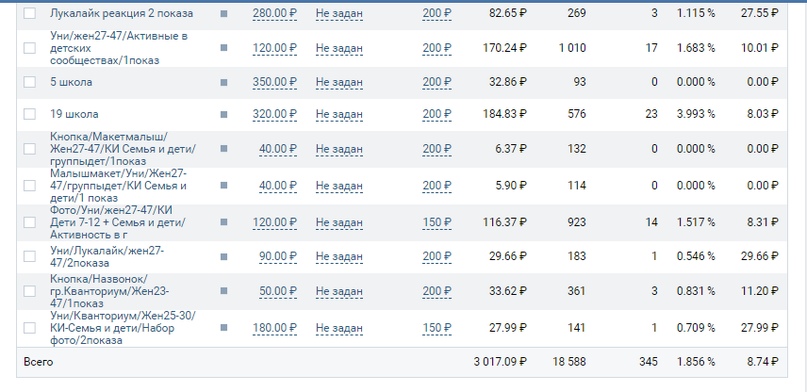Open 'Не задан' limit for 19 школа

[339, 114]
